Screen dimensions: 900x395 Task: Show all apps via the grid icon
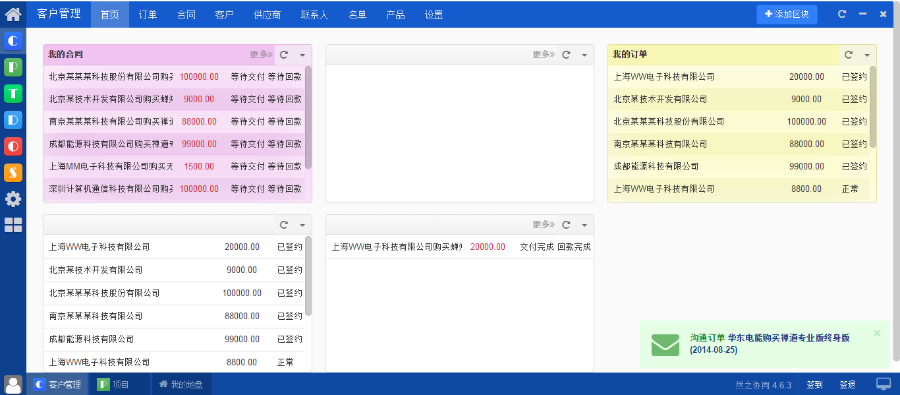click(x=13, y=225)
